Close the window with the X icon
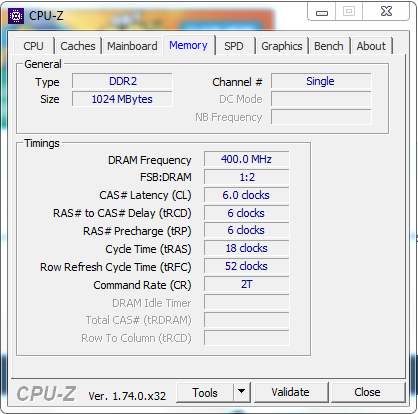The image size is (418, 414). (x=386, y=11)
